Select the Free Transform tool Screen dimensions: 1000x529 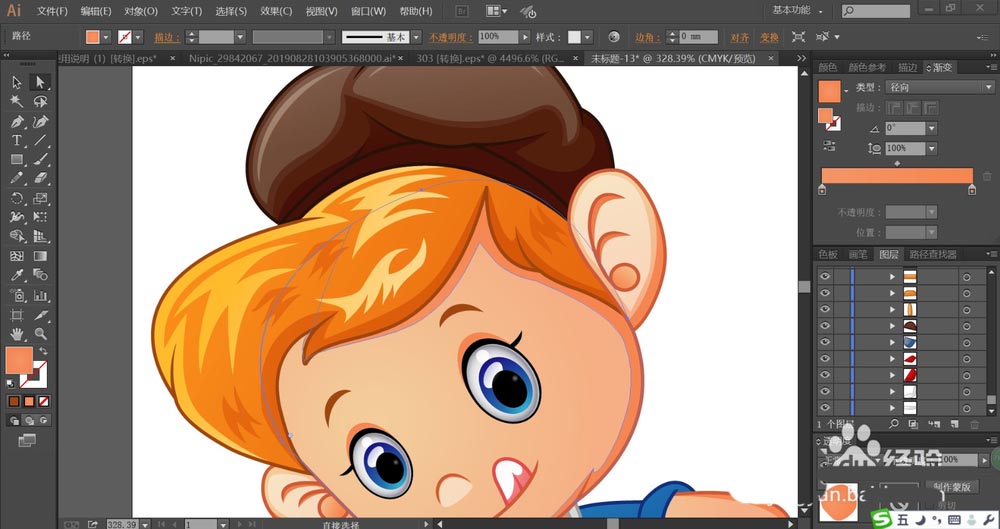pyautogui.click(x=40, y=218)
